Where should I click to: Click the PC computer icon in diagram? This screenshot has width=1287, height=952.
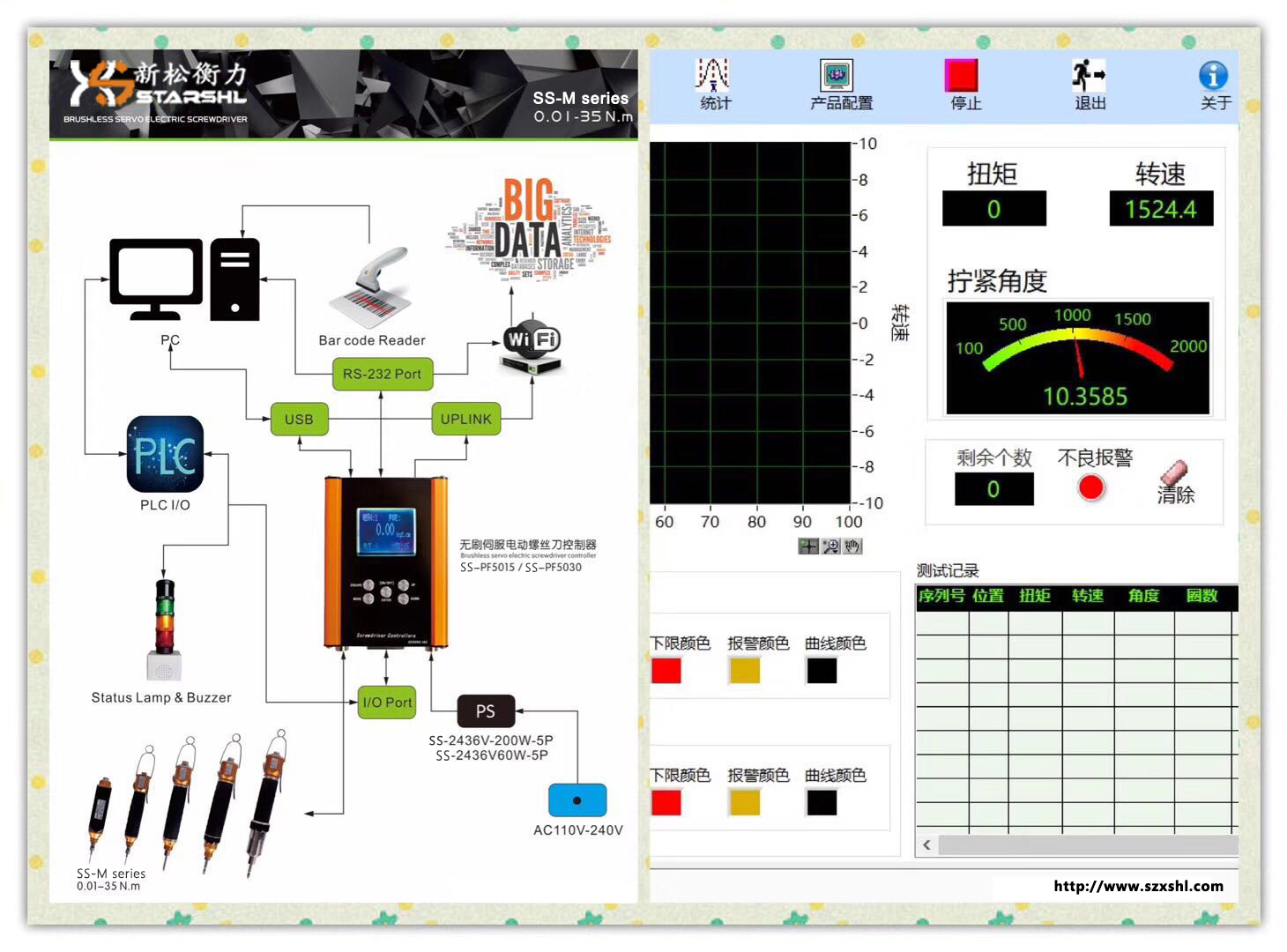pyautogui.click(x=184, y=279)
